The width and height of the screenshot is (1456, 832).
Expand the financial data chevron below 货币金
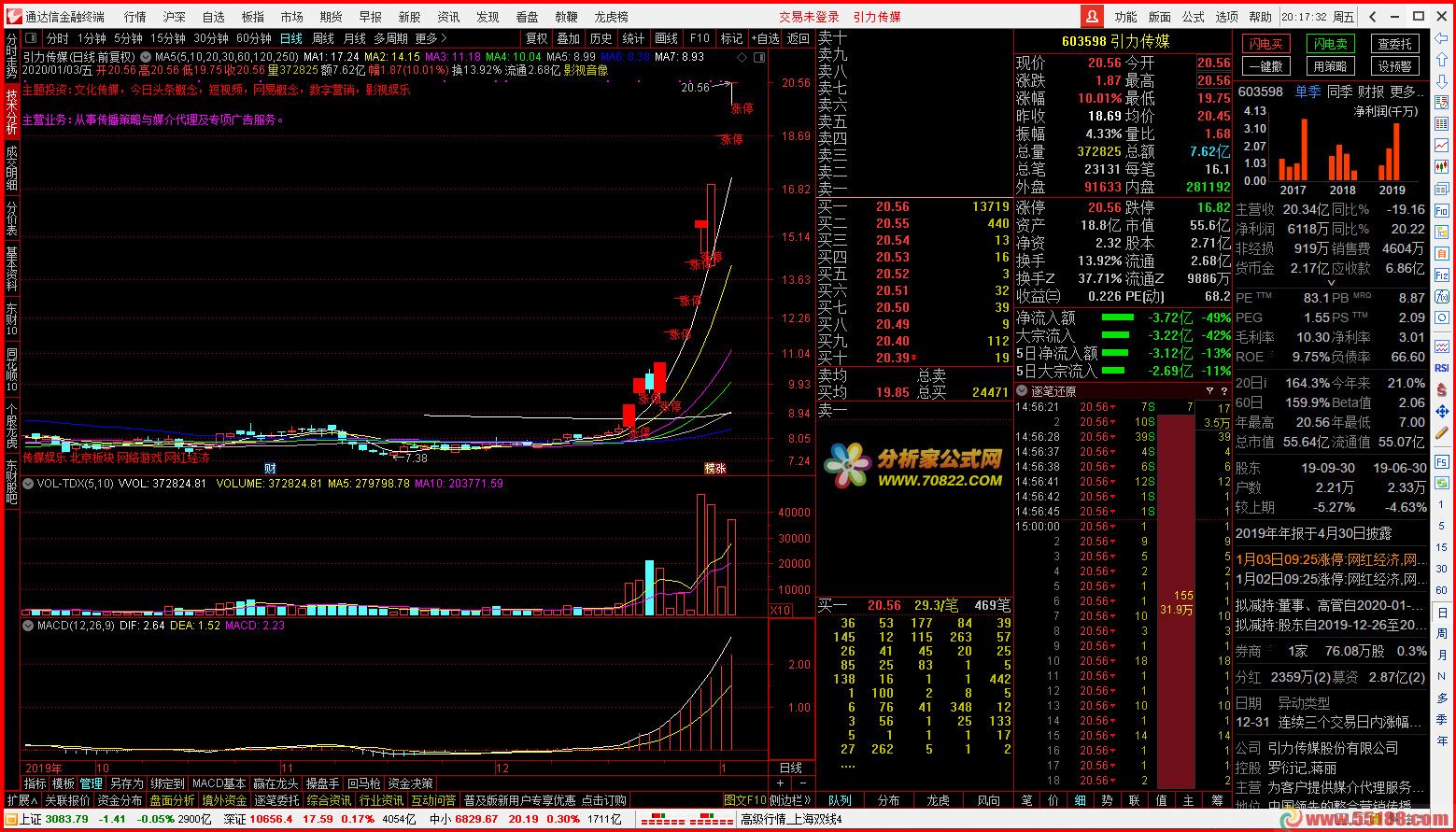tap(1332, 282)
